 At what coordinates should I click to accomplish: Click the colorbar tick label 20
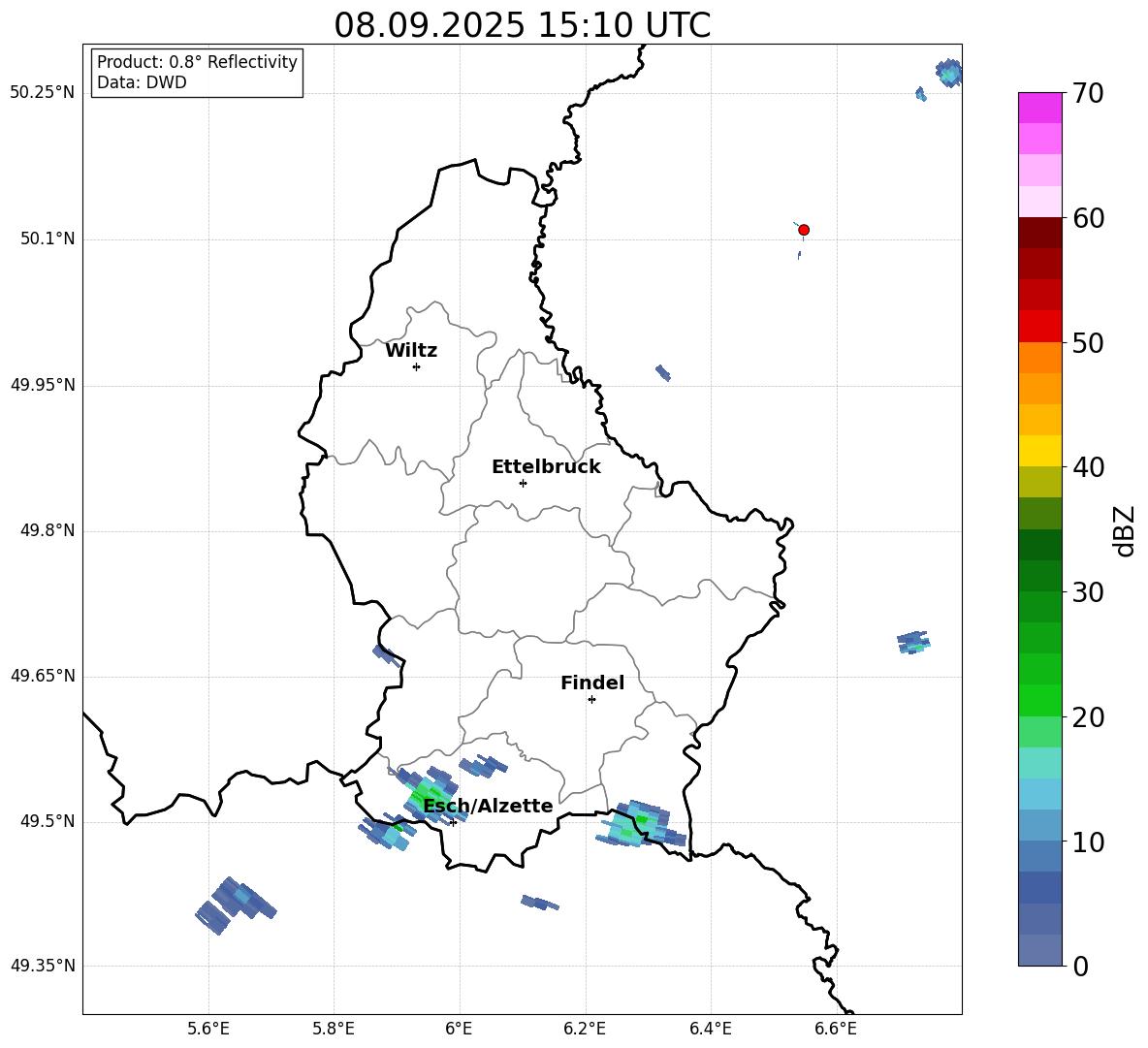[x=1087, y=717]
